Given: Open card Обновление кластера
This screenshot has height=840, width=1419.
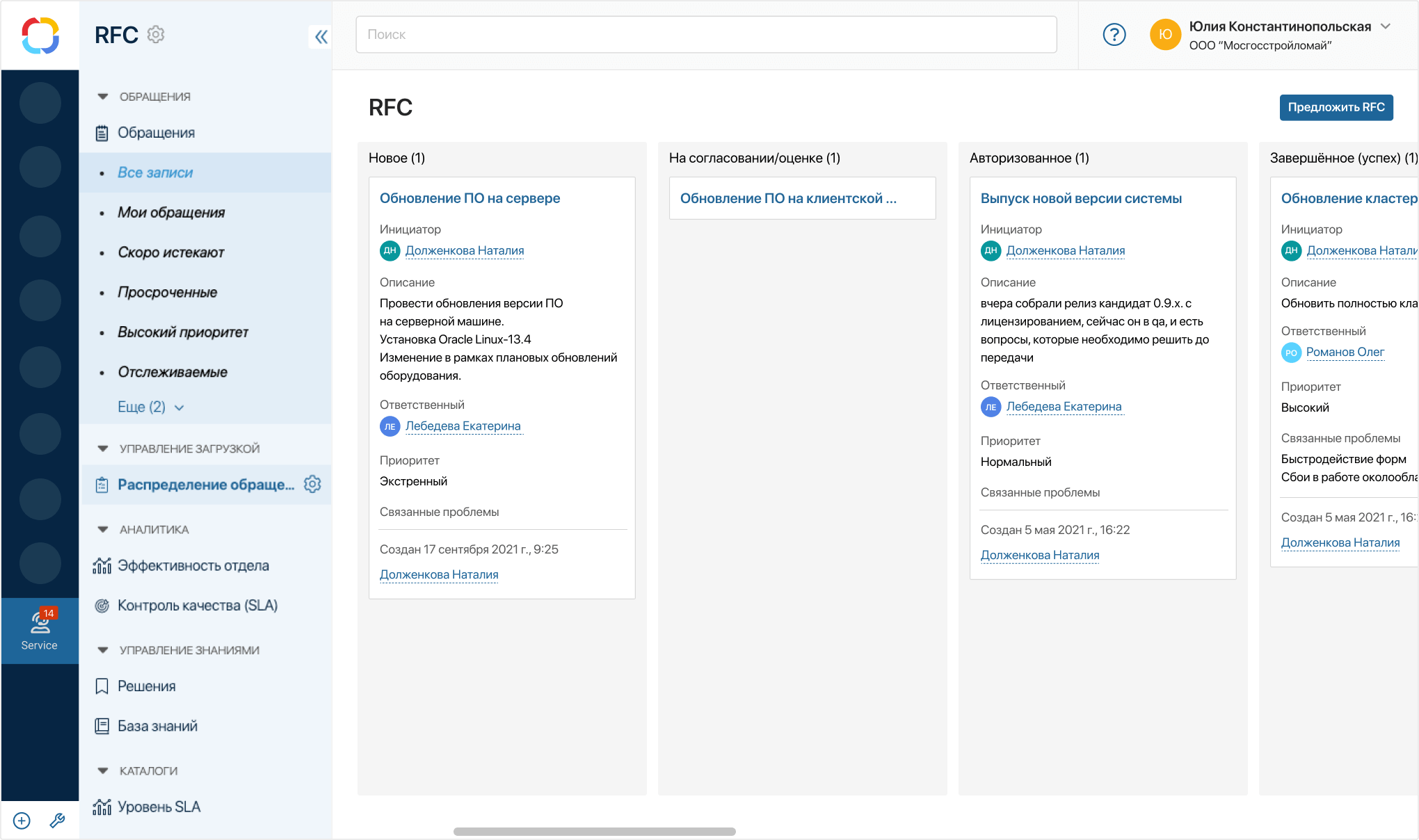Looking at the screenshot, I should click(1349, 198).
